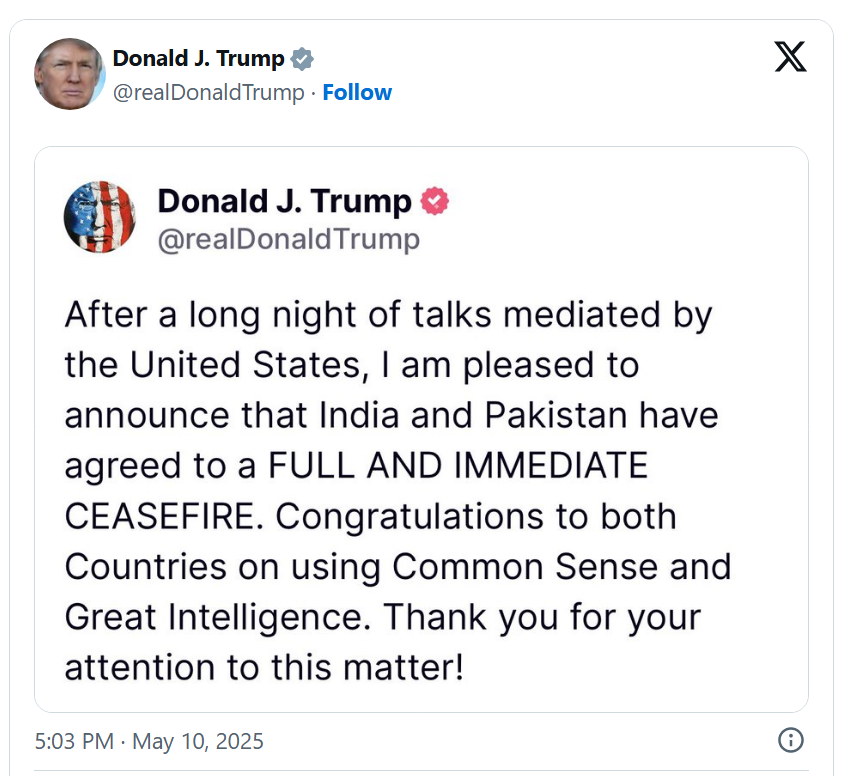The width and height of the screenshot is (844, 776).
Task: Open the header display name Donald J. Trump
Action: click(199, 59)
